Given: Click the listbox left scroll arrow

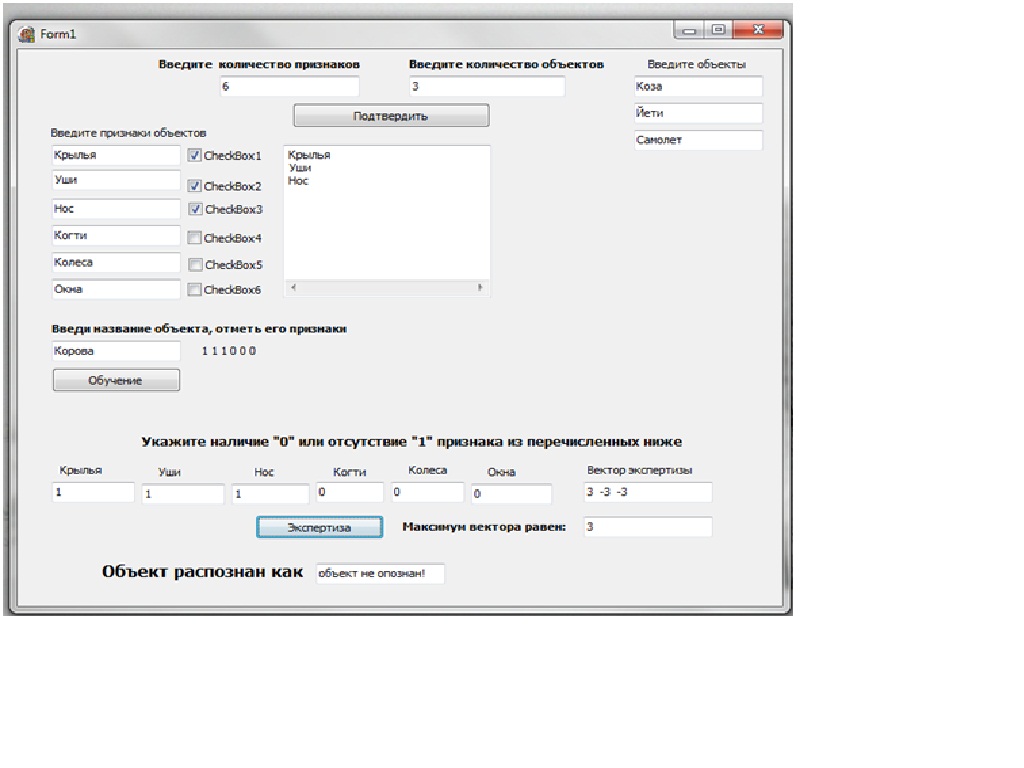Looking at the screenshot, I should [293, 288].
